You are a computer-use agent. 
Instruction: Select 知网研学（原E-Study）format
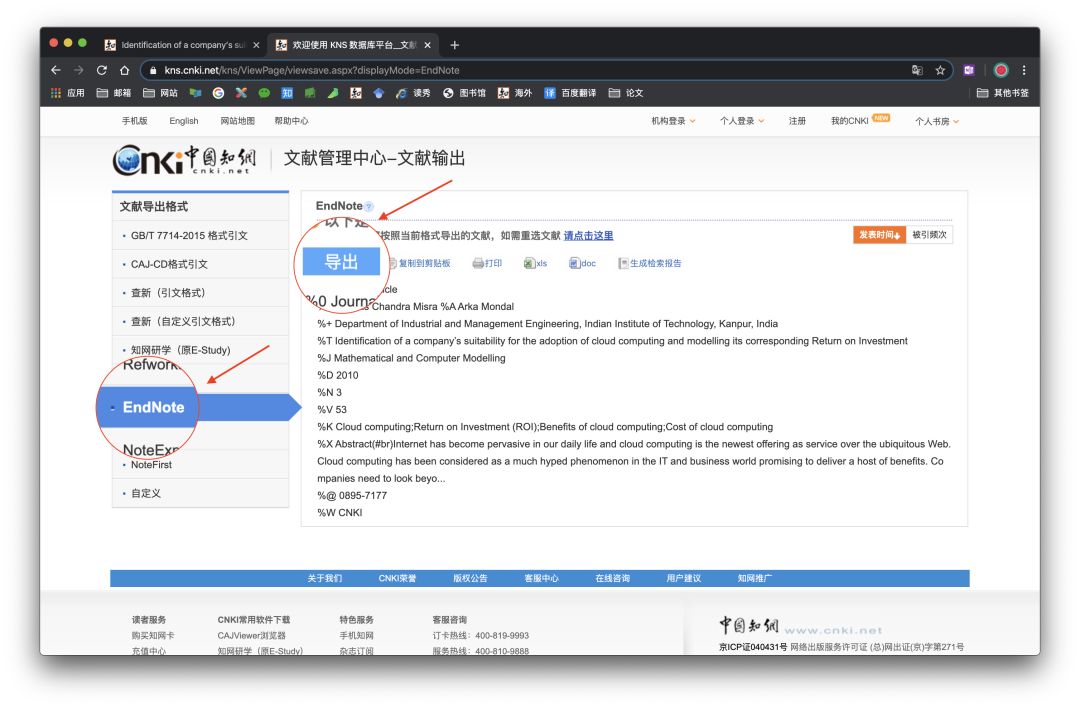pyautogui.click(x=180, y=350)
